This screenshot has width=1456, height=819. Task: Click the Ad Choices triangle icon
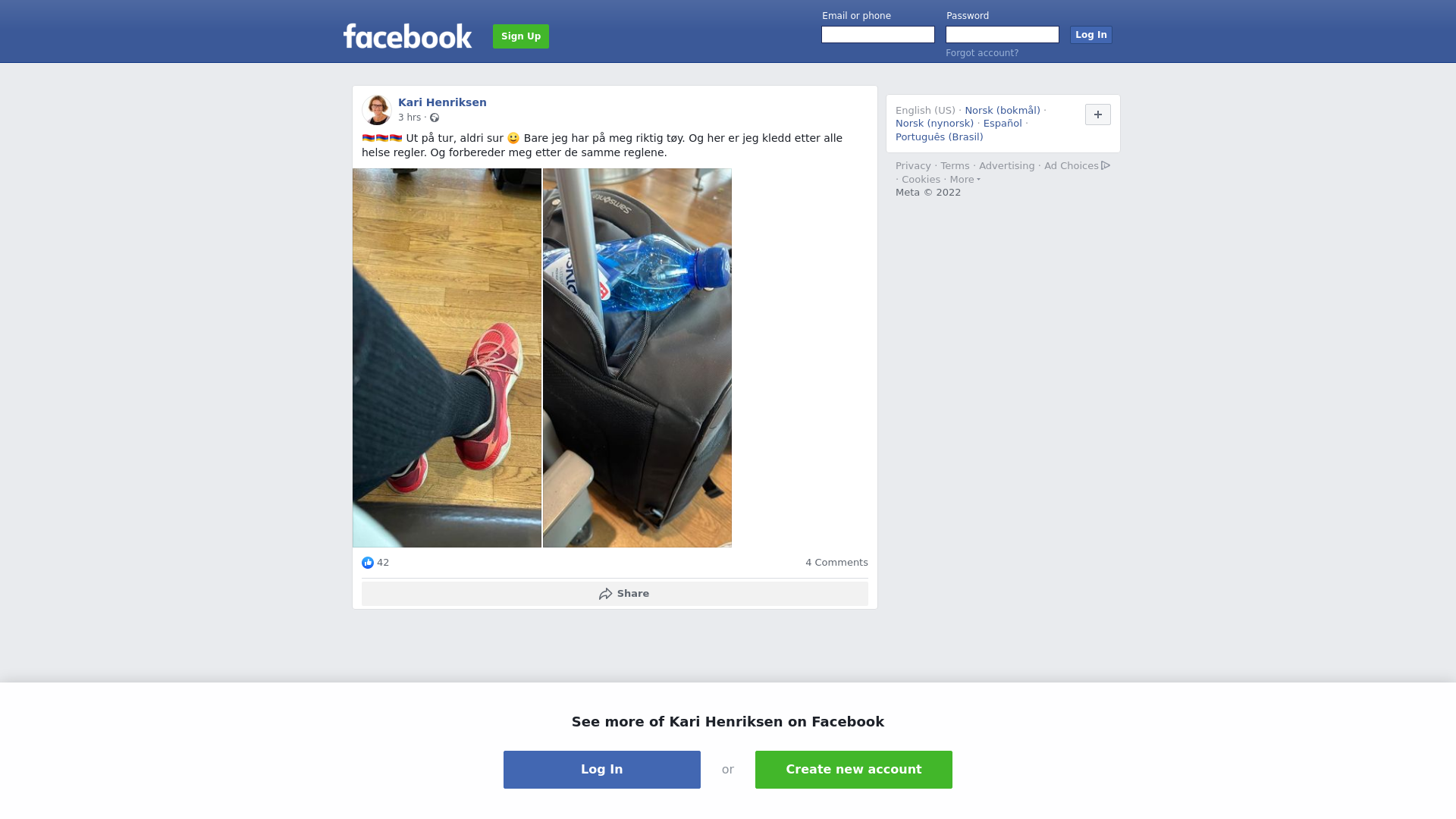pos(1106,165)
